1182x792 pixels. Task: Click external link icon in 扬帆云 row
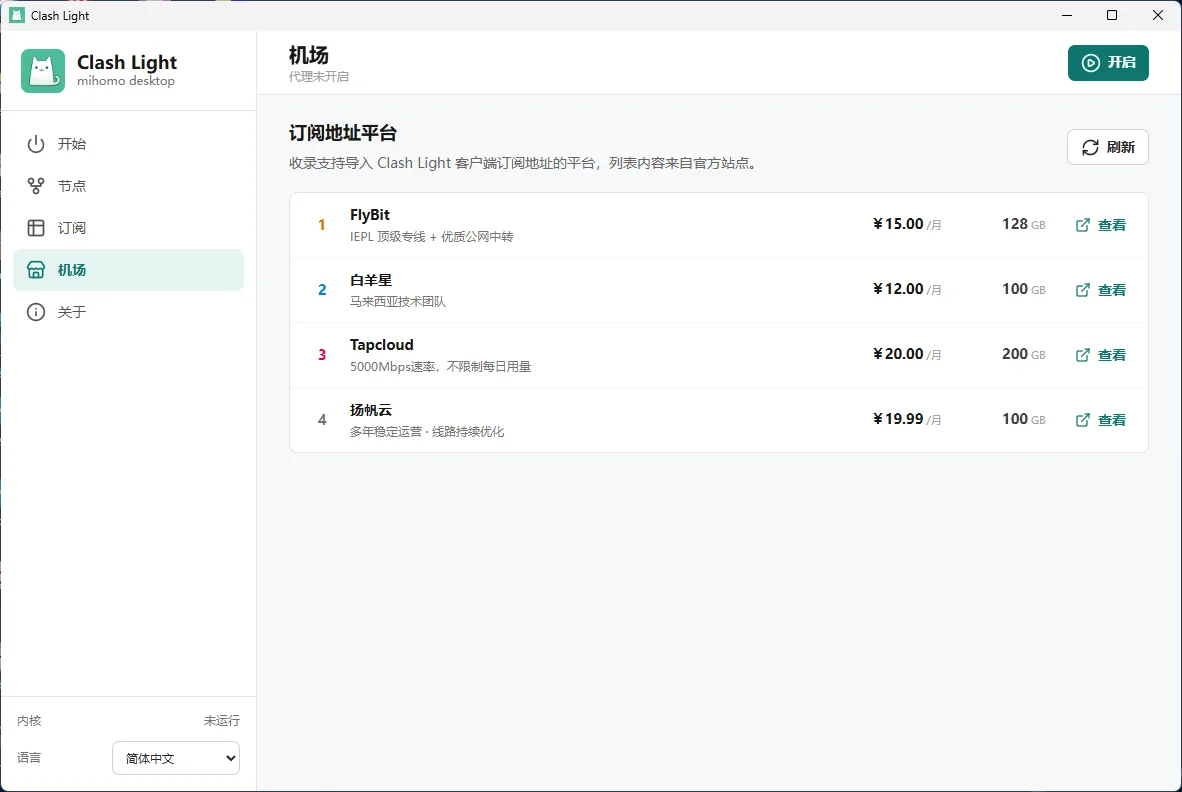point(1082,420)
